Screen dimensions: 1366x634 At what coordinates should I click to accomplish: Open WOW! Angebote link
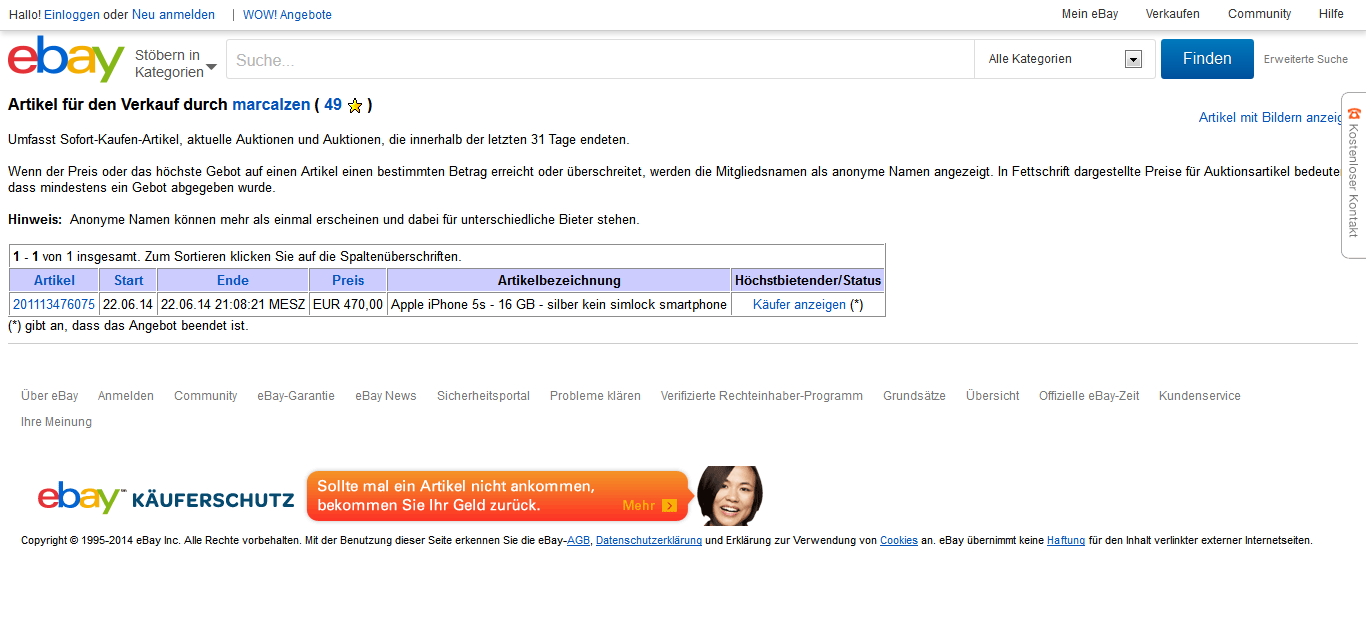tap(287, 14)
